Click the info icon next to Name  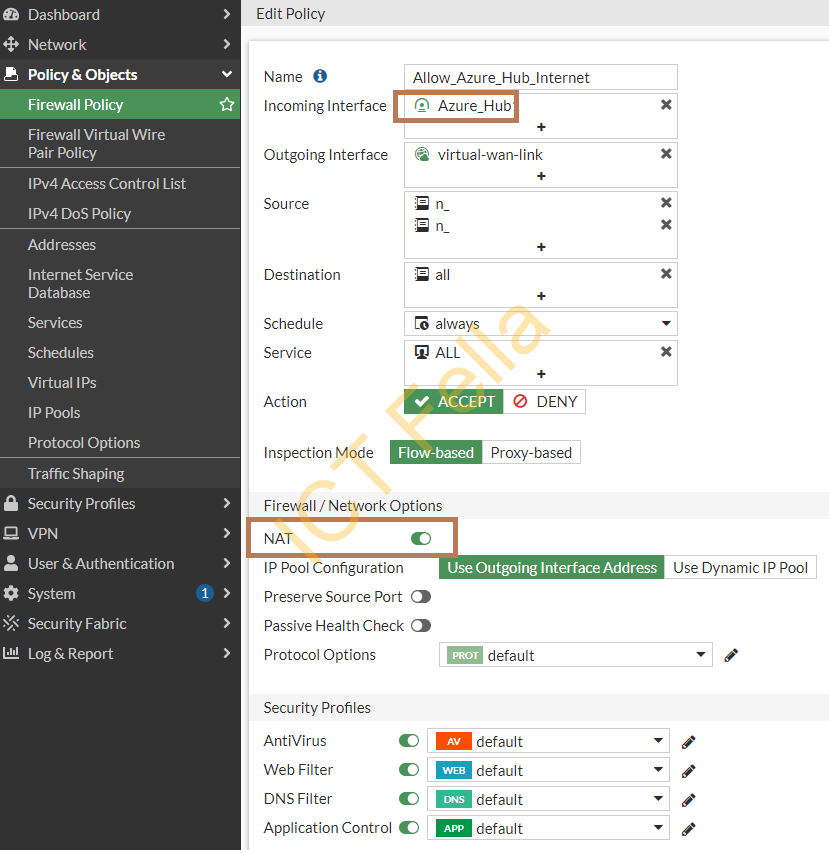click(320, 76)
